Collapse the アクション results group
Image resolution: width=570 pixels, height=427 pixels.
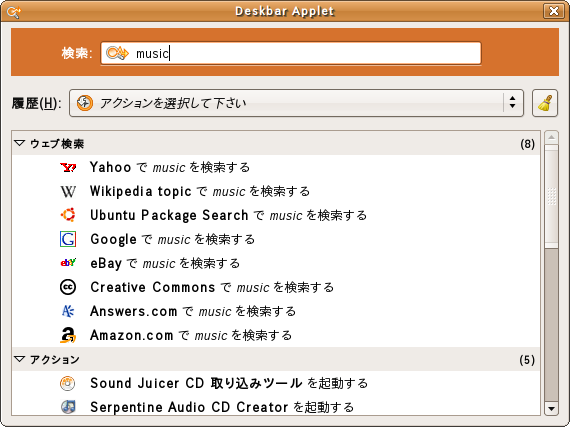[20, 359]
